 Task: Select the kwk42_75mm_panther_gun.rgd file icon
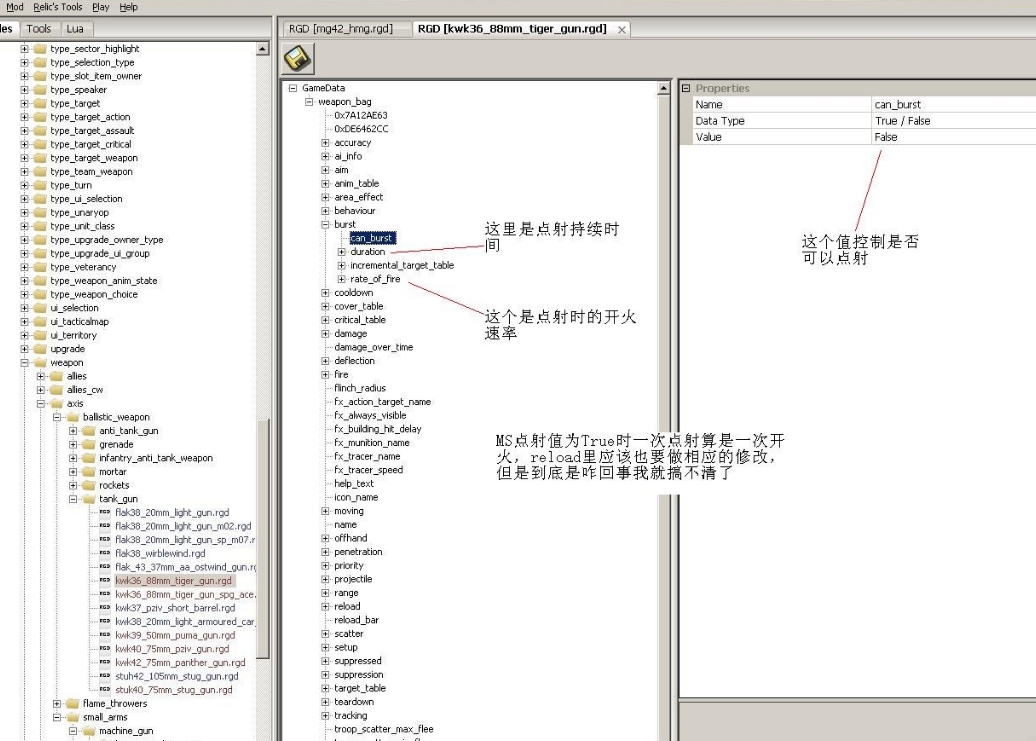pyautogui.click(x=105, y=663)
